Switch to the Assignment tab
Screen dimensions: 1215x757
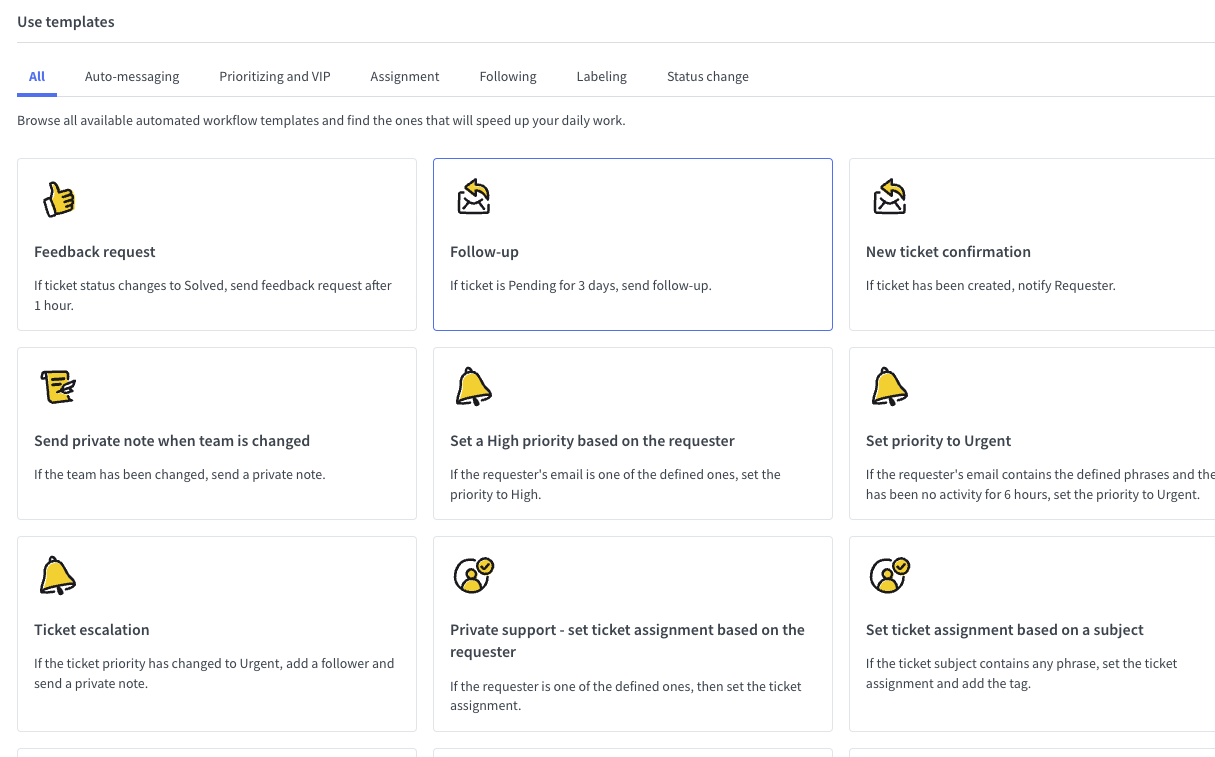coord(405,76)
